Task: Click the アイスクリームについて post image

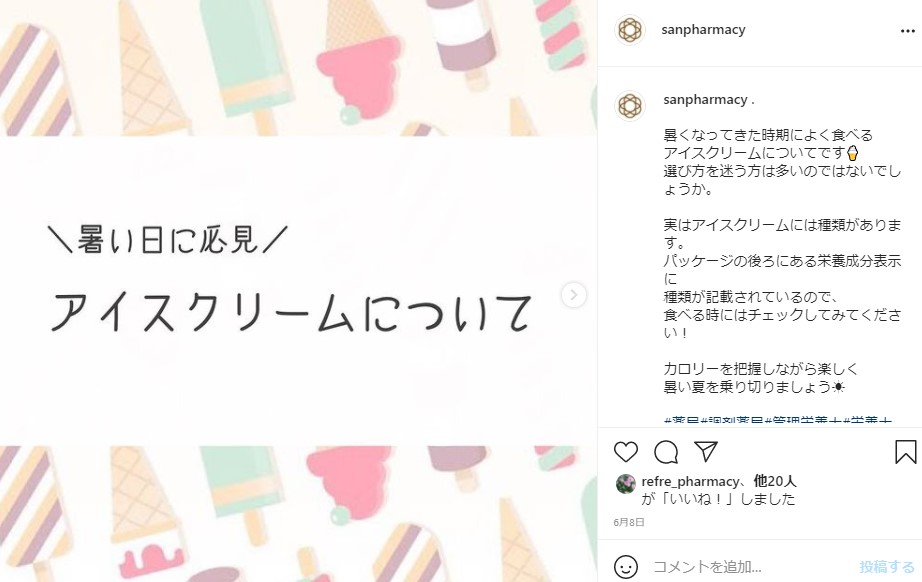Action: tap(298, 291)
